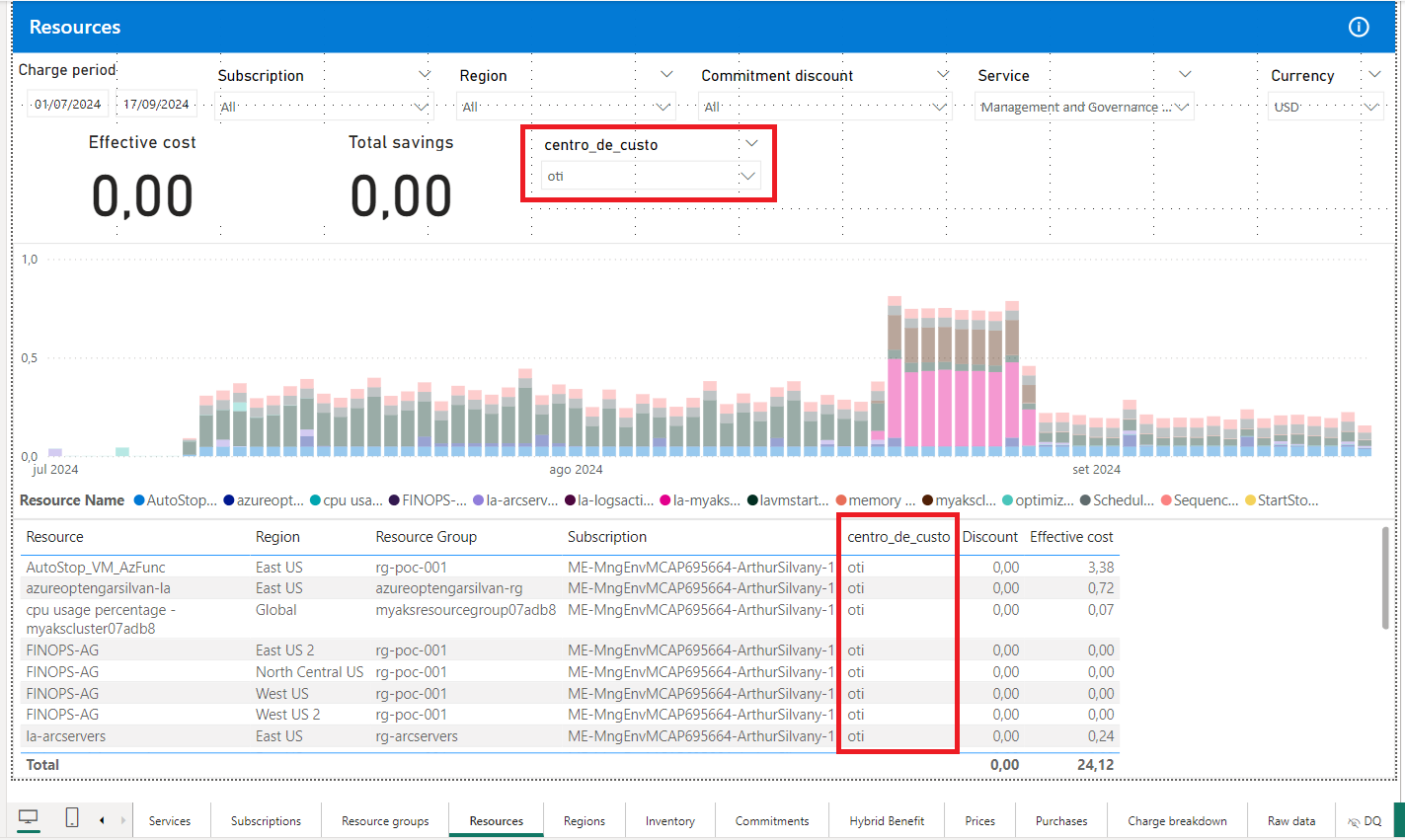Click the 01/07/2024 charge period field
Viewport: 1405px width, 840px height.
67,106
